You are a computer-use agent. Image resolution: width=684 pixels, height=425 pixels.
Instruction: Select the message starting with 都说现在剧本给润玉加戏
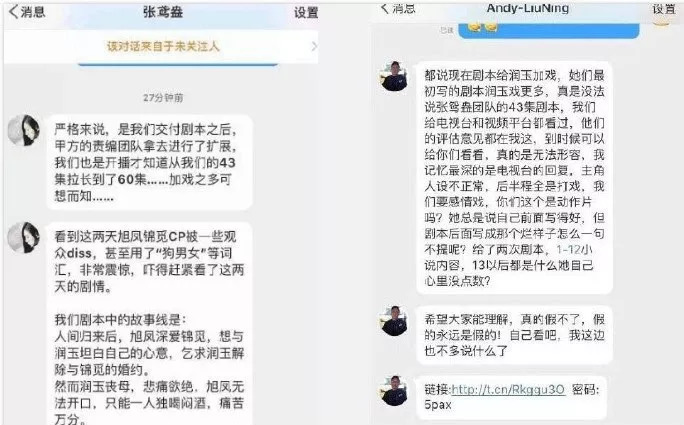514,178
